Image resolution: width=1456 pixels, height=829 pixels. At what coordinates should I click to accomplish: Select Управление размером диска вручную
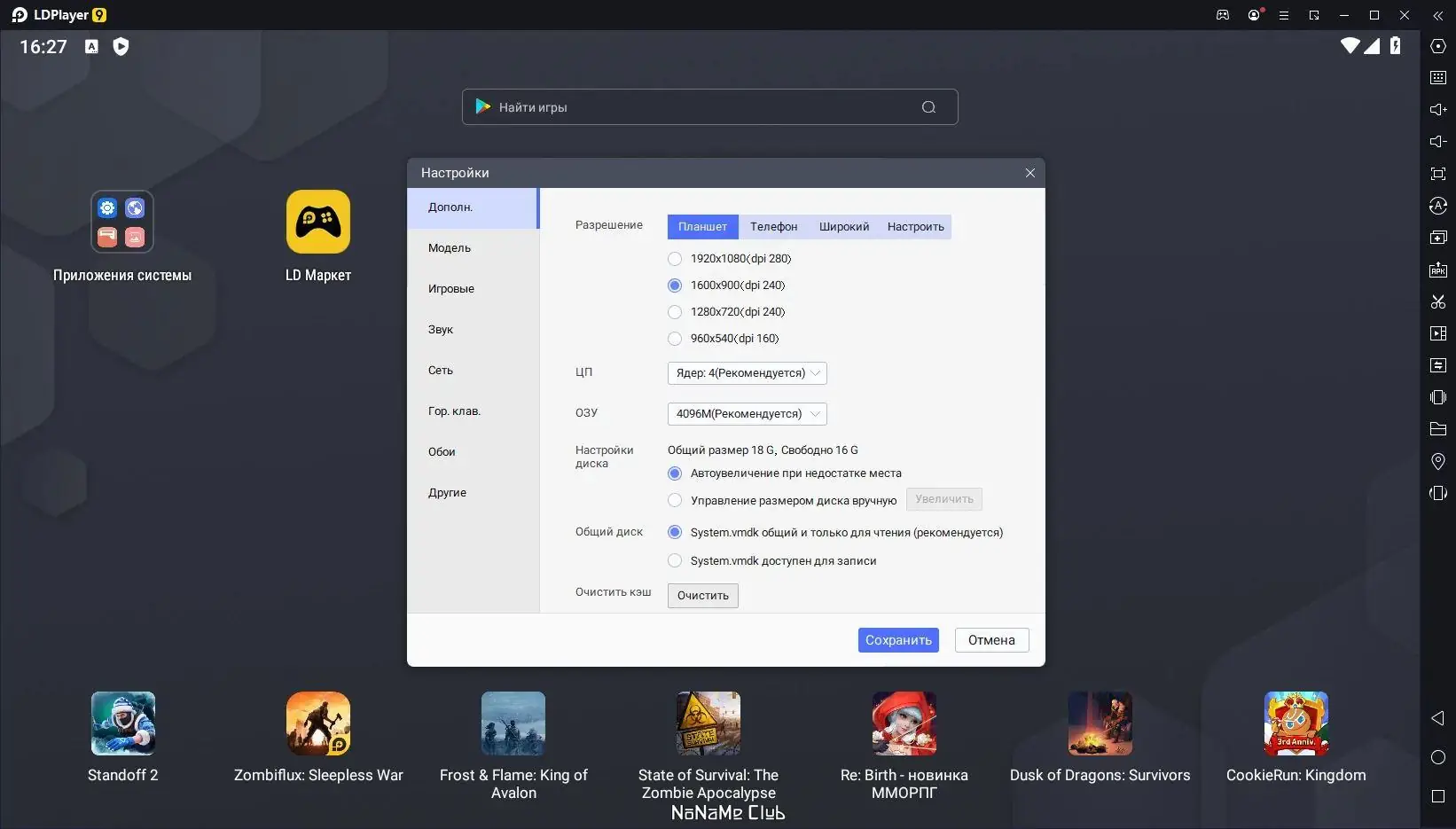(x=675, y=501)
